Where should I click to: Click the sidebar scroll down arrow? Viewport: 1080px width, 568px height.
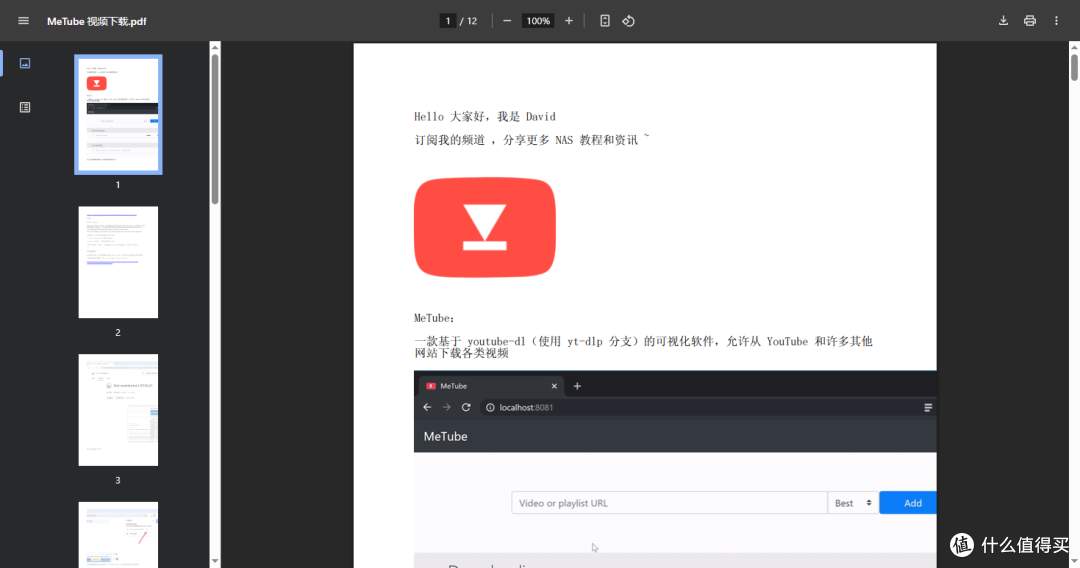click(x=215, y=561)
